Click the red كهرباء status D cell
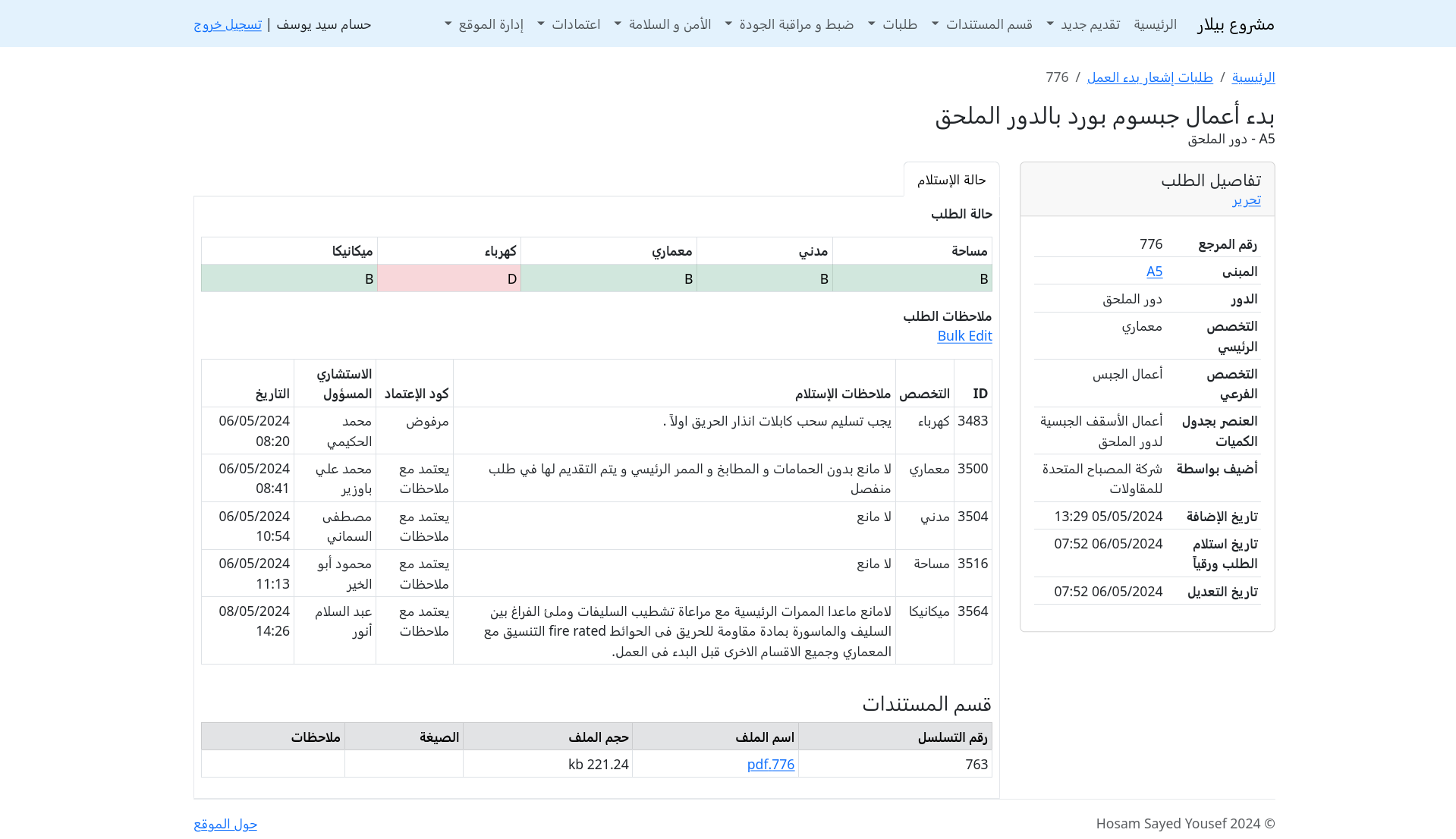 tap(449, 278)
